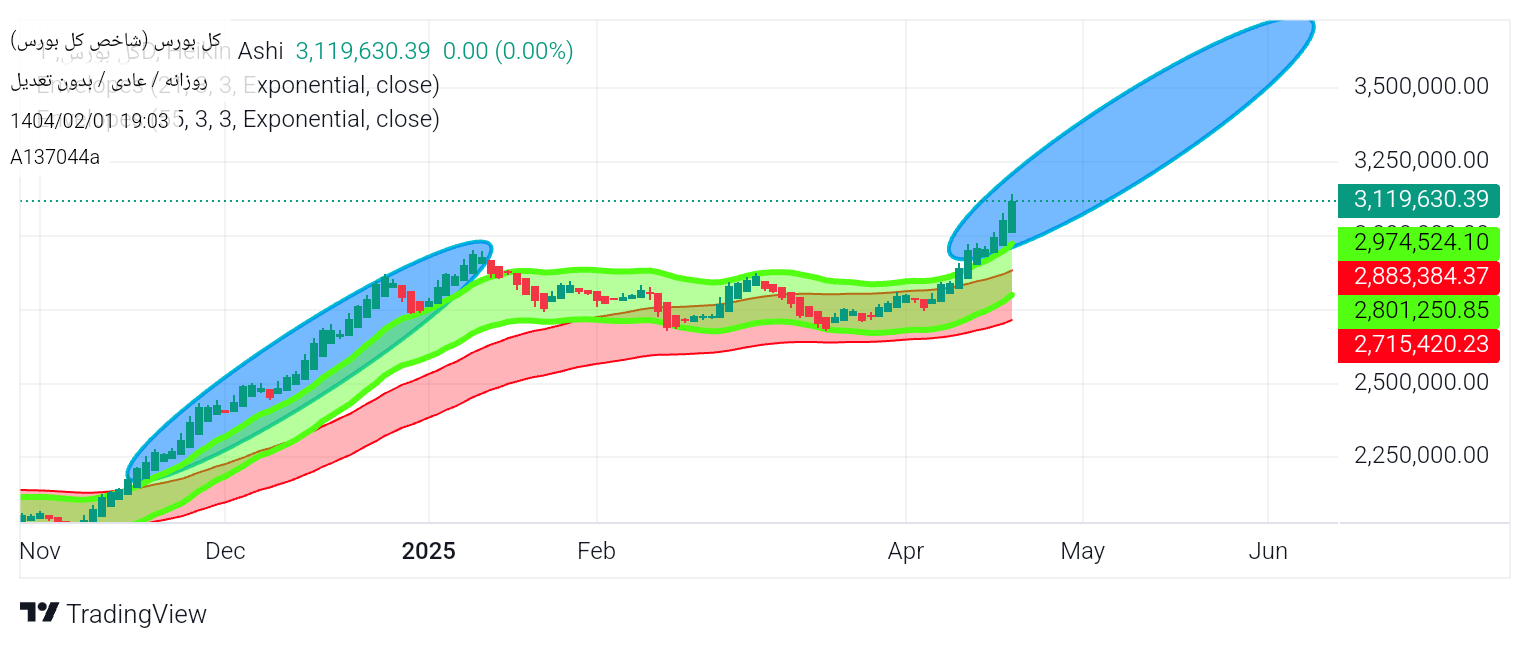Click the red 2,883,384.37 price tag
This screenshot has width=1530, height=648.
coord(1420,277)
